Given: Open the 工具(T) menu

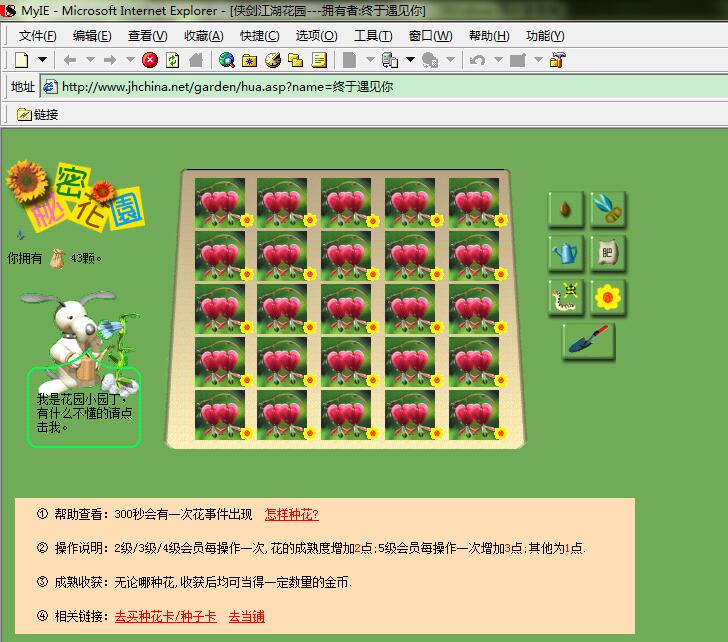Looking at the screenshot, I should coord(373,36).
